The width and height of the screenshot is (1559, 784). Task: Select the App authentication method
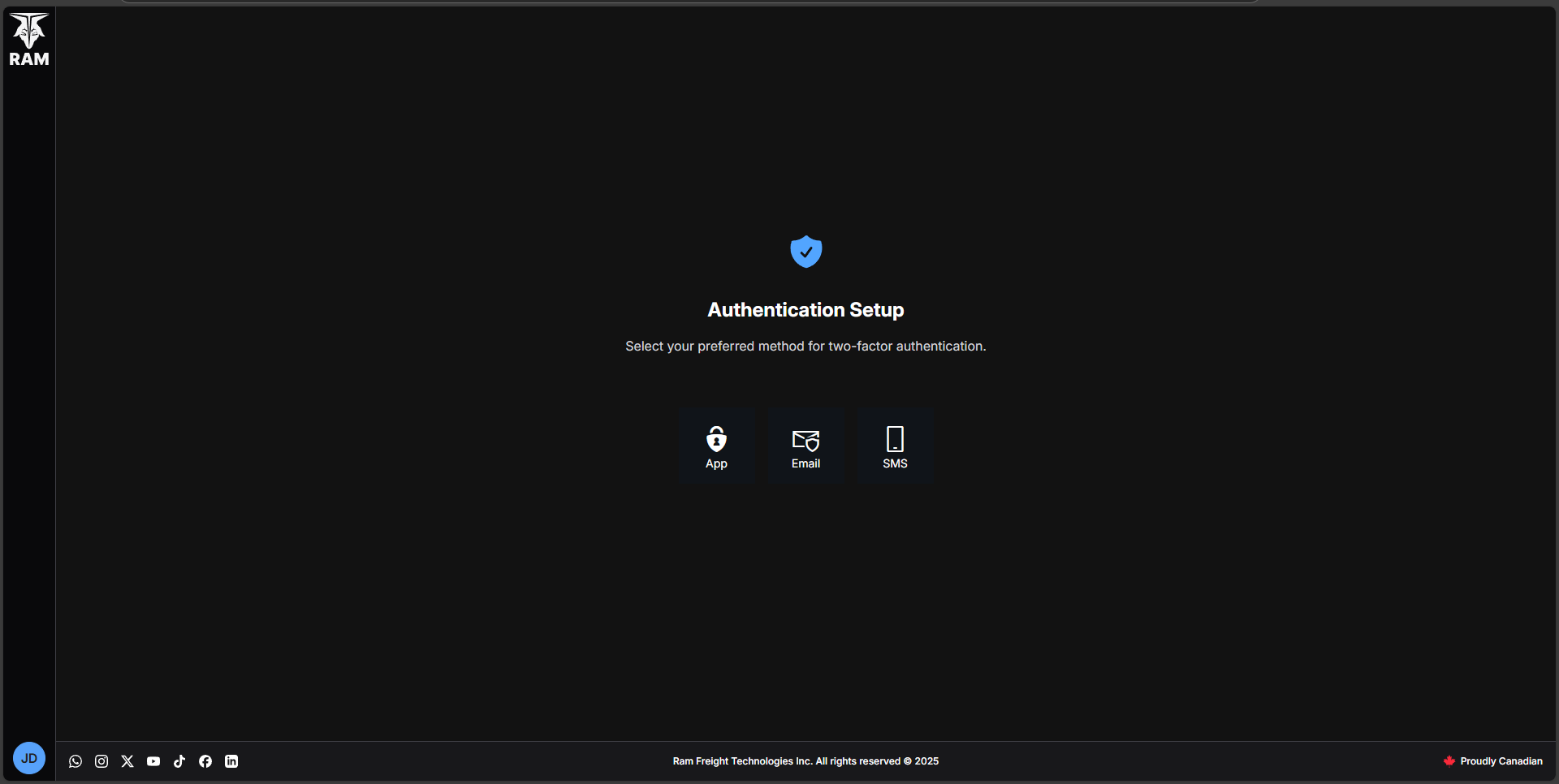pyautogui.click(x=715, y=446)
